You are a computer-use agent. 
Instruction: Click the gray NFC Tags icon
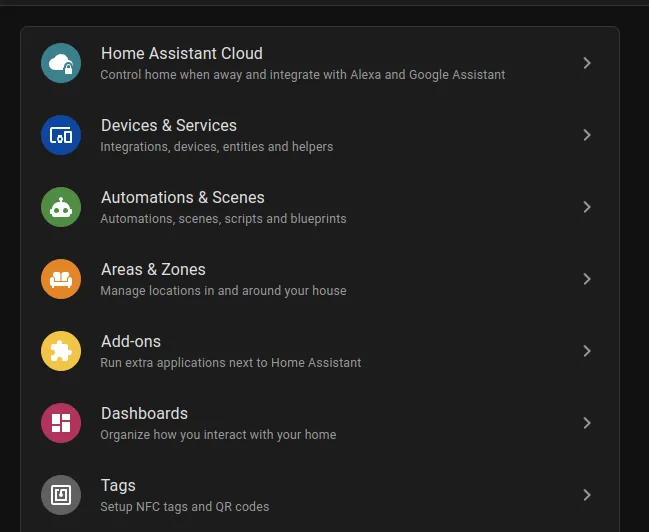coord(61,495)
